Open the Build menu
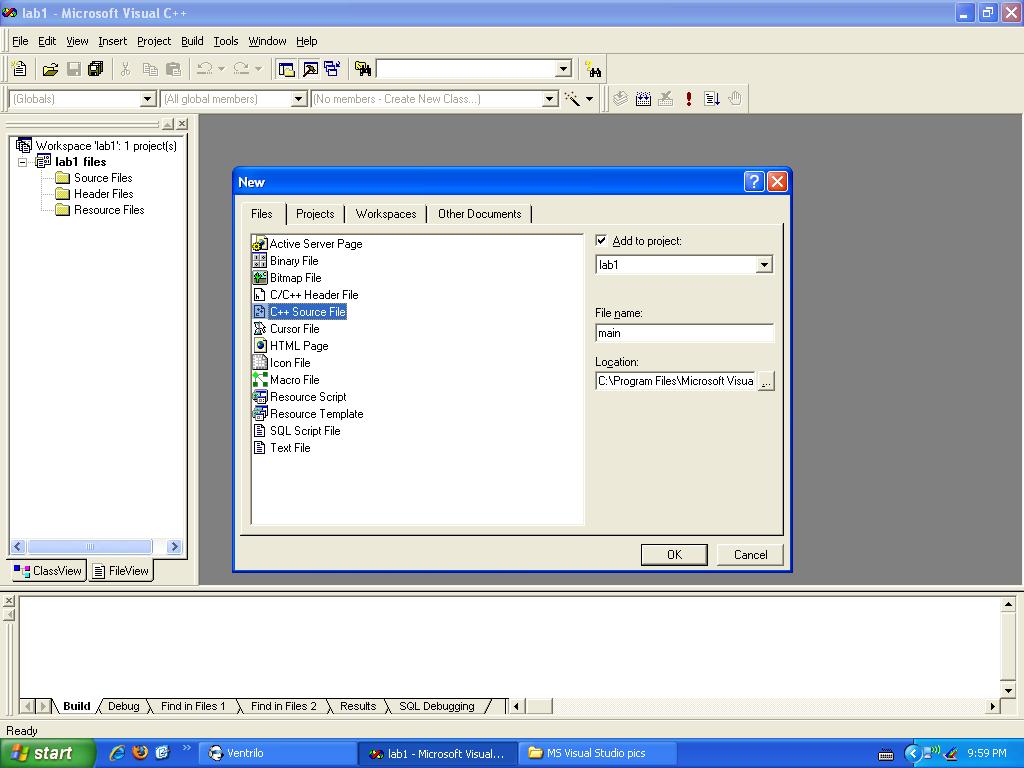 pyautogui.click(x=192, y=41)
